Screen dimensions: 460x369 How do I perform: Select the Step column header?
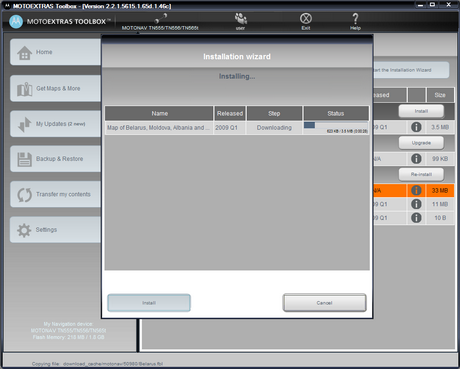click(x=274, y=113)
